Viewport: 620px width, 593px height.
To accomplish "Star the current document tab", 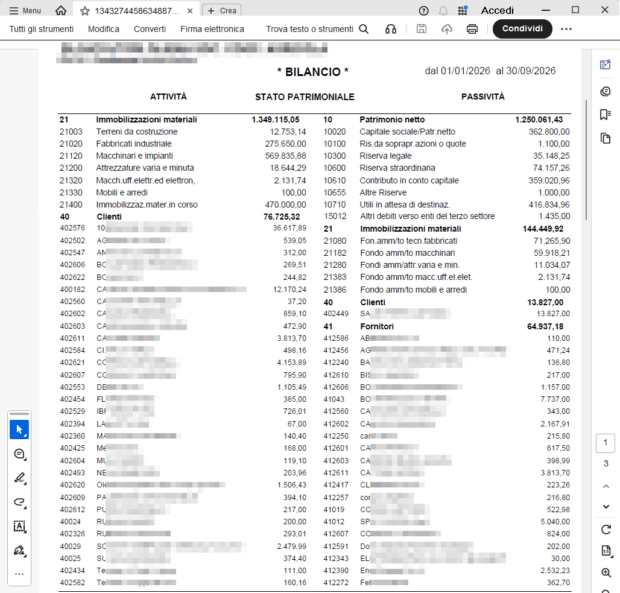I will (85, 11).
